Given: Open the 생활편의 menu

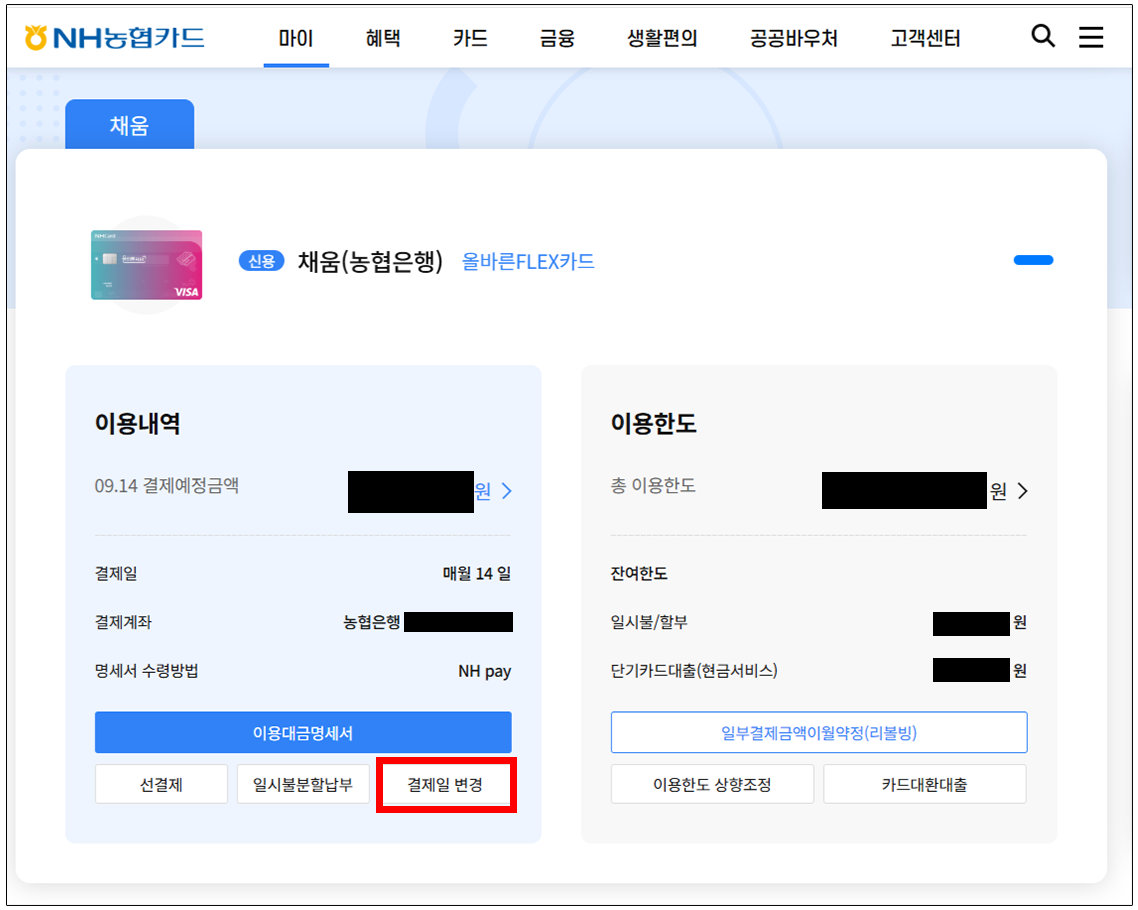Looking at the screenshot, I should click(x=662, y=39).
